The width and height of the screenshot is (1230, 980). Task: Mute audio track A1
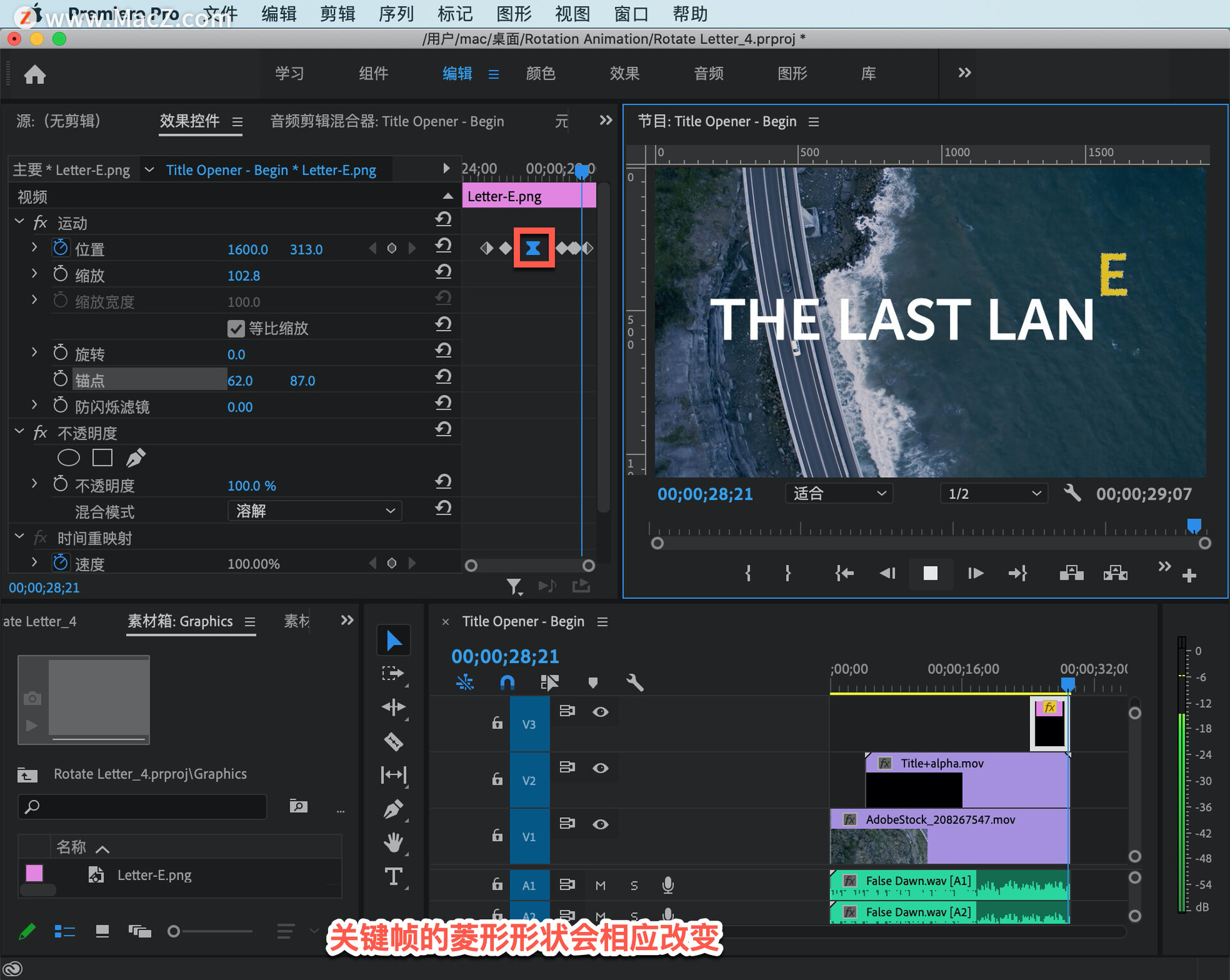coord(600,885)
